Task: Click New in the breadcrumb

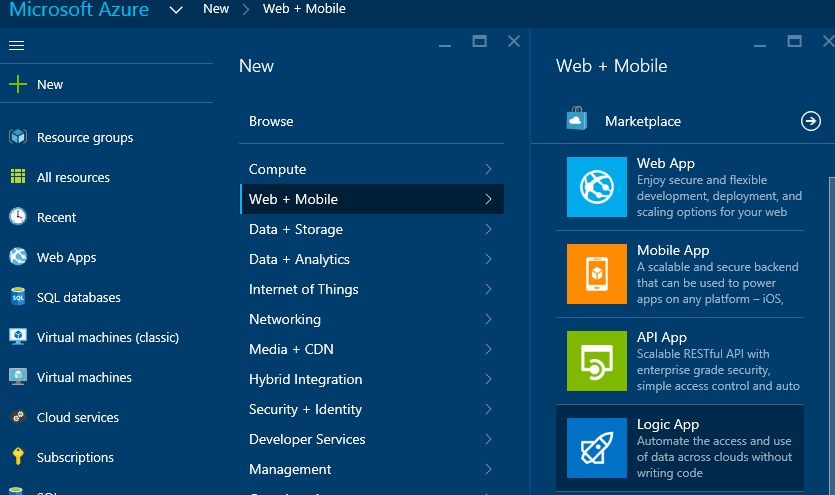Action: (215, 9)
